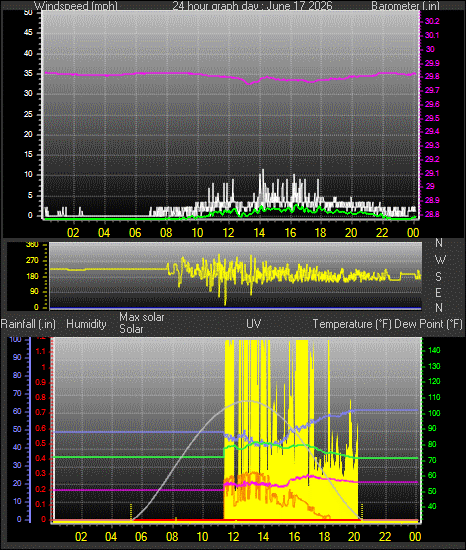Viewport: 466px width, 550px height.
Task: Click the Solar legend label
Action: (131, 329)
